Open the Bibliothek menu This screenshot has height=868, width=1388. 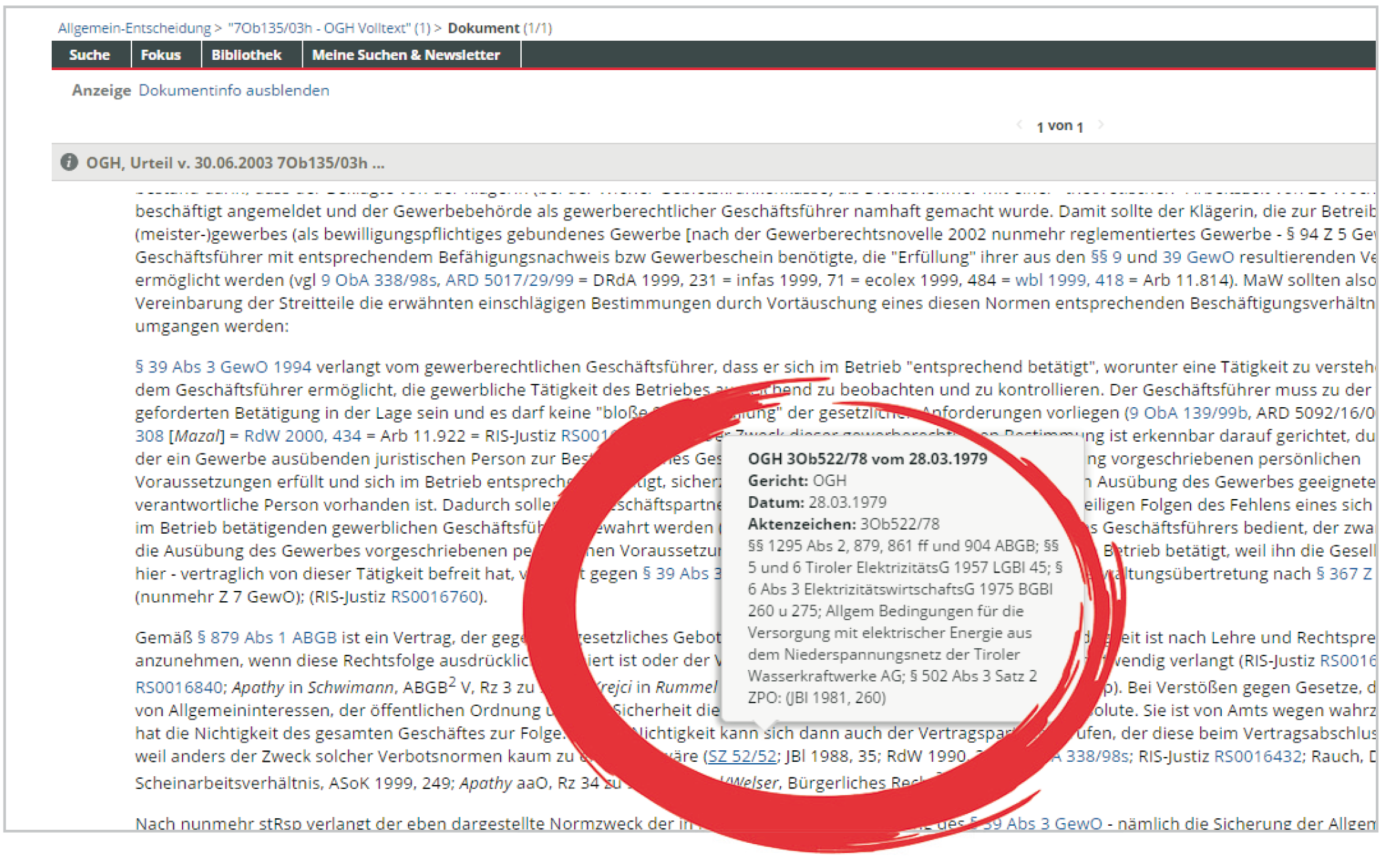pos(246,55)
